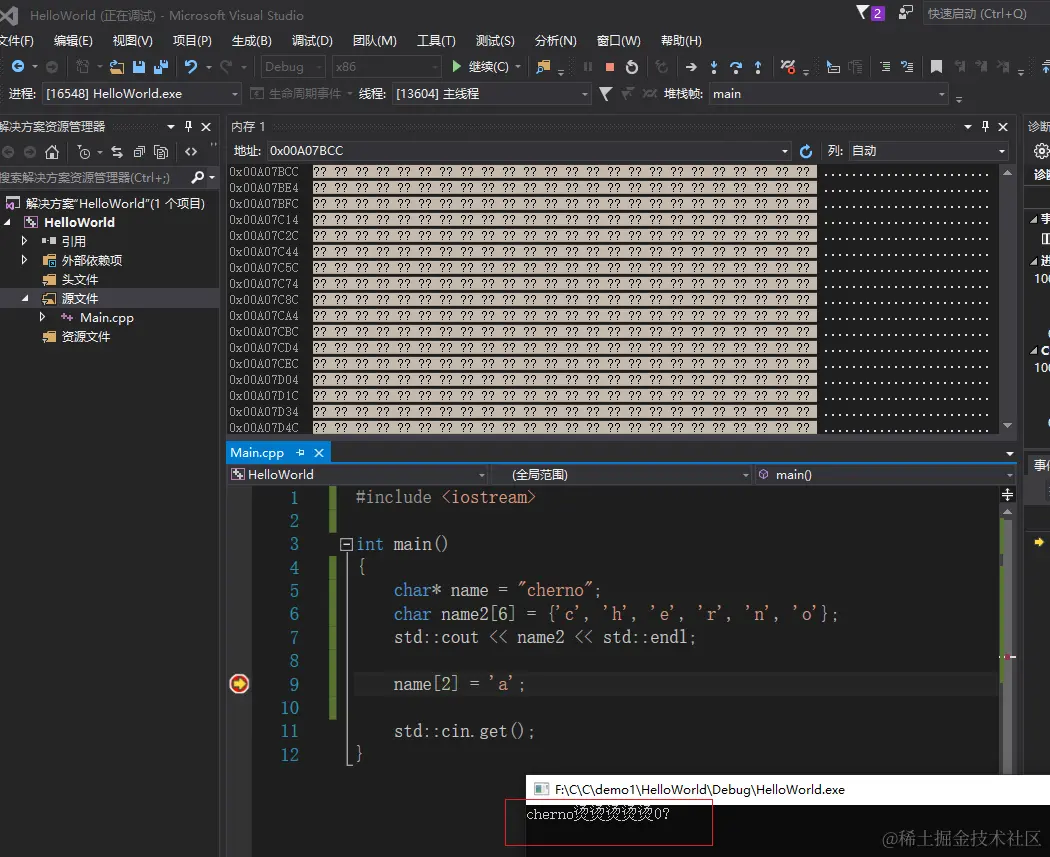Image resolution: width=1050 pixels, height=857 pixels.
Task: Toggle auto-hide pin on Memory 1 panel
Action: coord(985,127)
